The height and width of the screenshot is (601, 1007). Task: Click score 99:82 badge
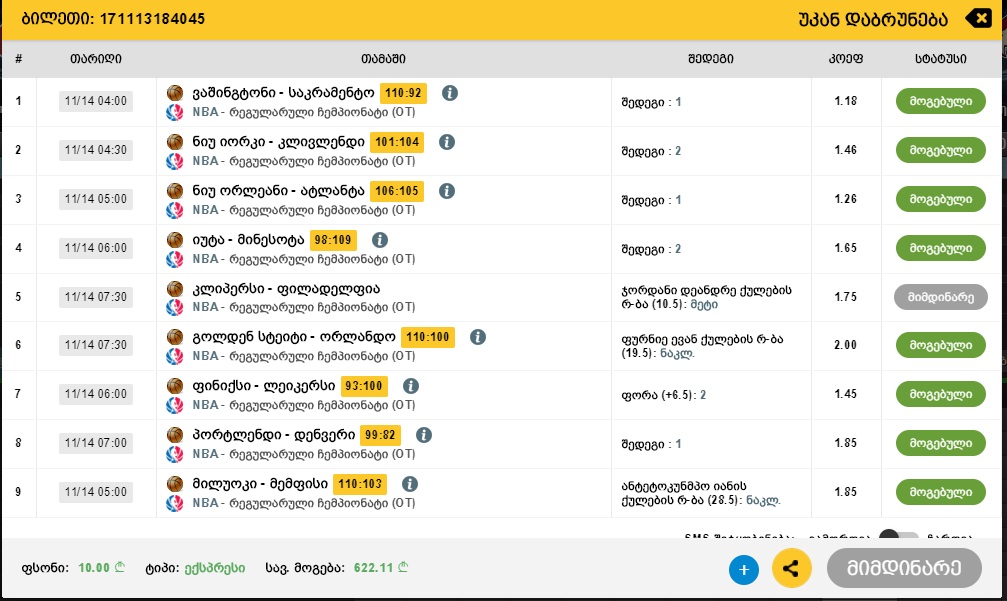380,435
